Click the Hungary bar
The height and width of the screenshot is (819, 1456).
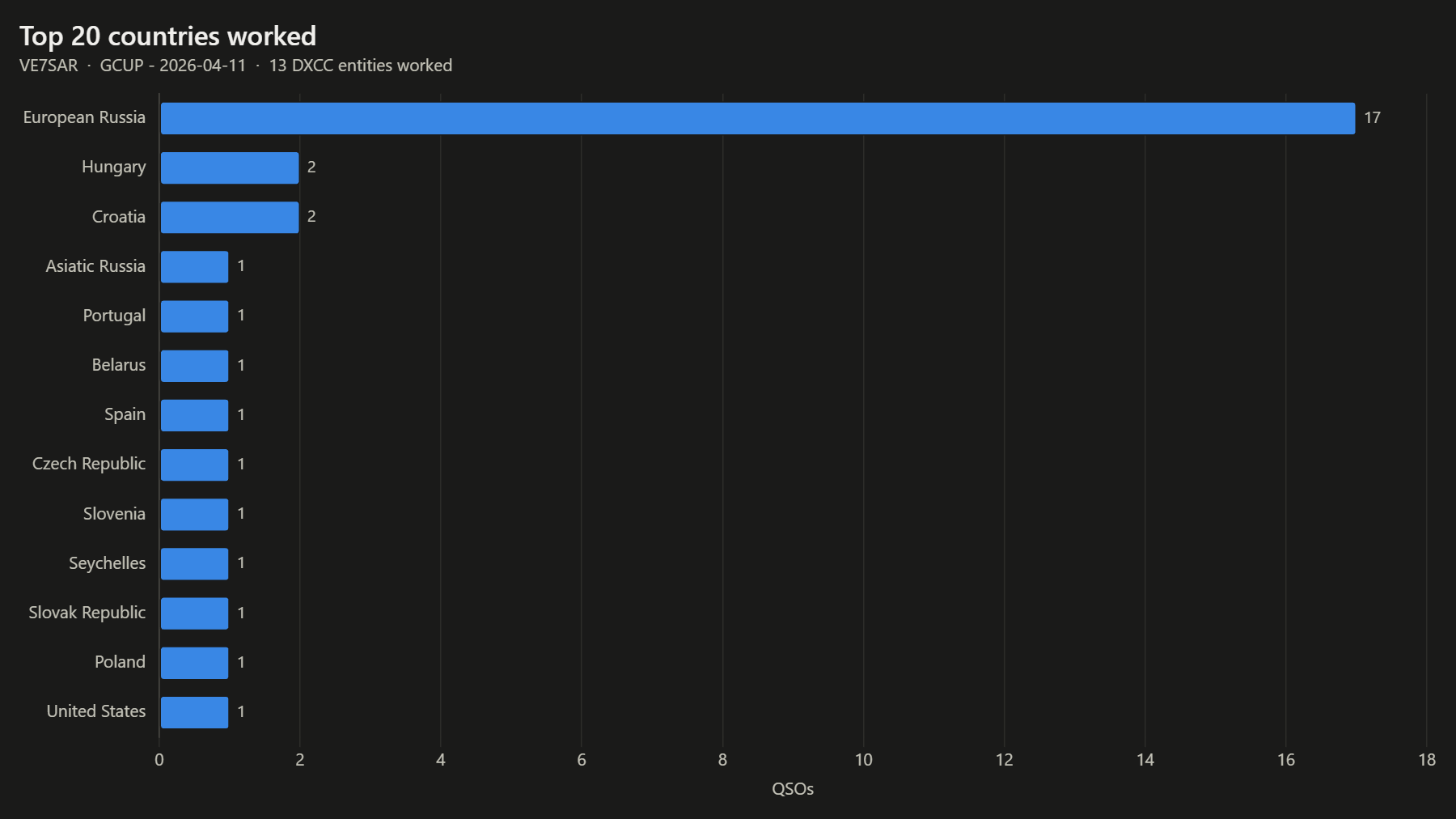tap(230, 168)
